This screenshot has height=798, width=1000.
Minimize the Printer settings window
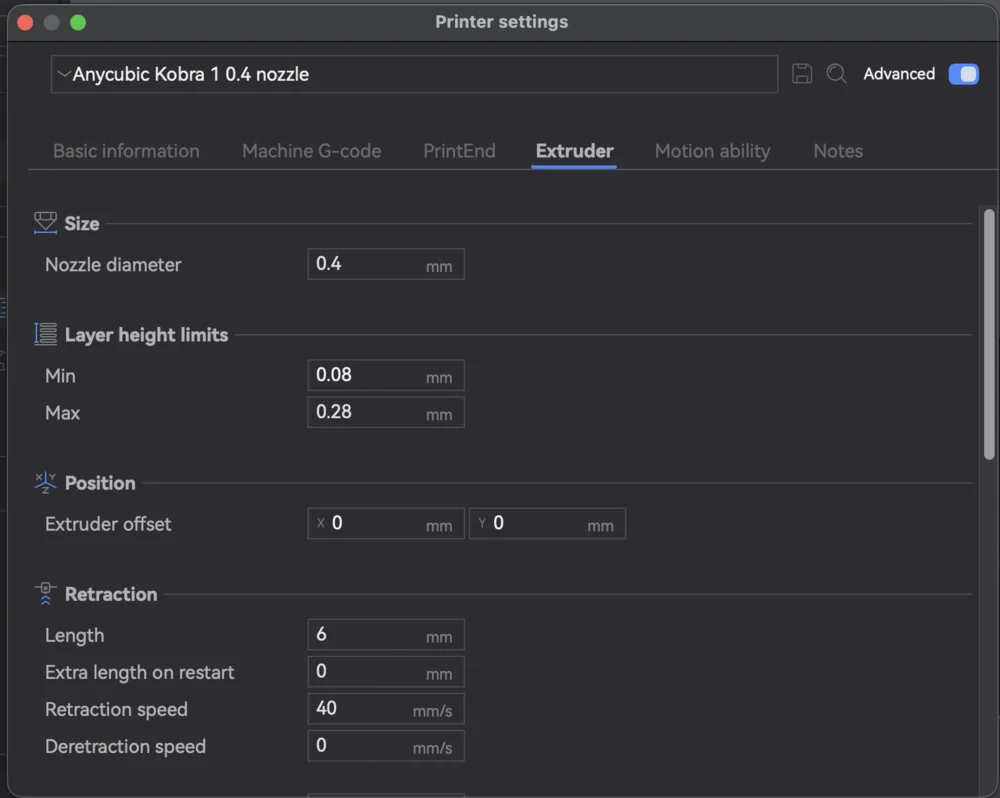52,22
